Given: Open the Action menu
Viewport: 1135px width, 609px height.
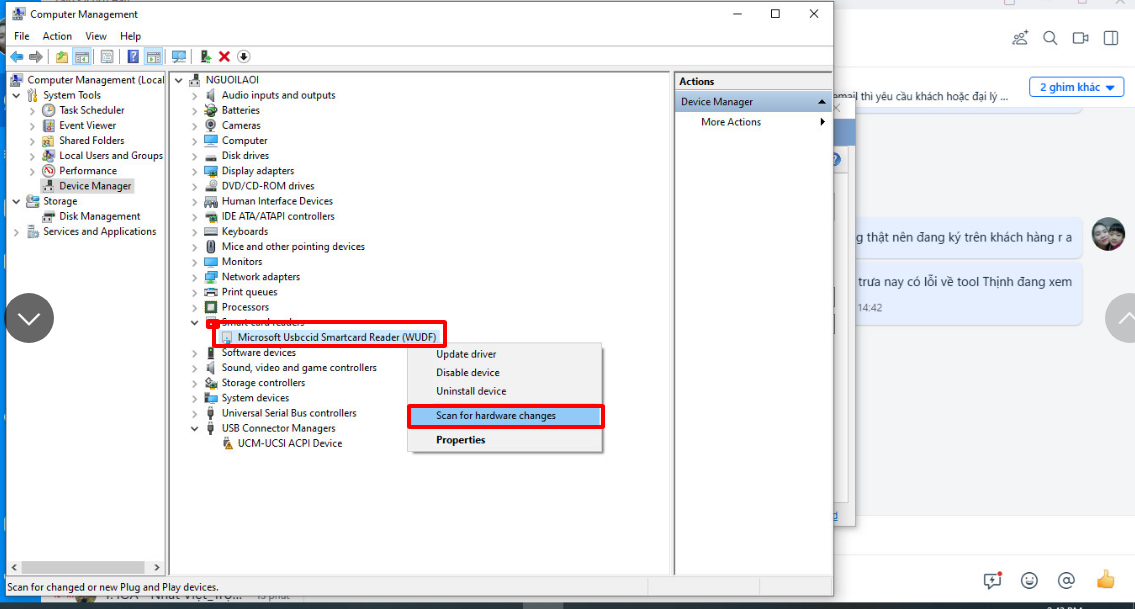Looking at the screenshot, I should (57, 36).
